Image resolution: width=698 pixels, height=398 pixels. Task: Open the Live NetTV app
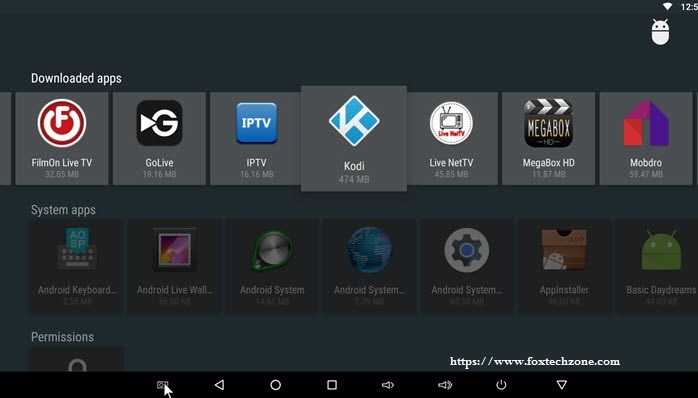452,138
